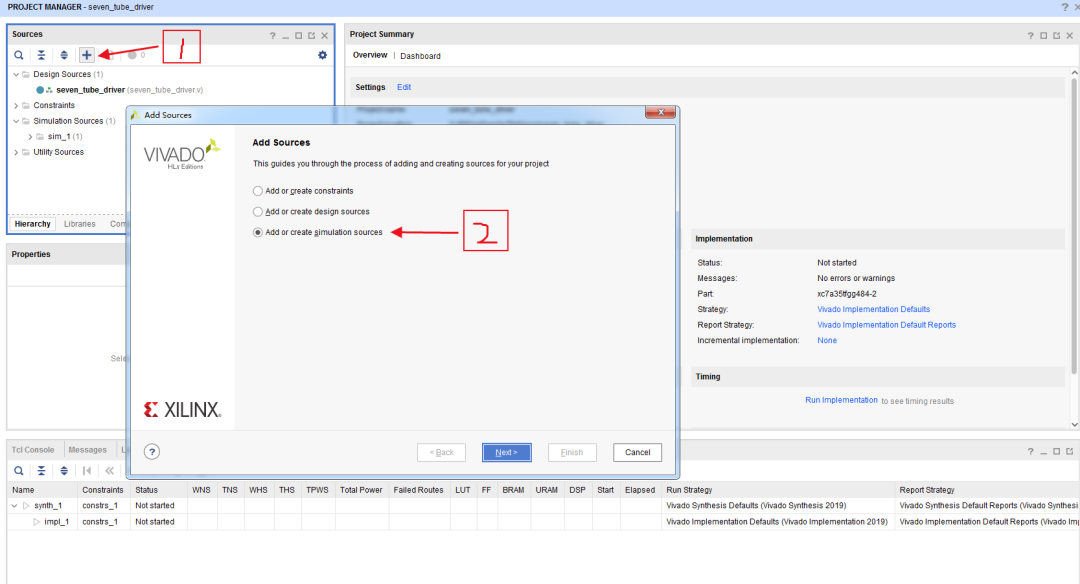This screenshot has height=584, width=1080.
Task: Click the Run Strategy column header
Action: pyautogui.click(x=689, y=490)
